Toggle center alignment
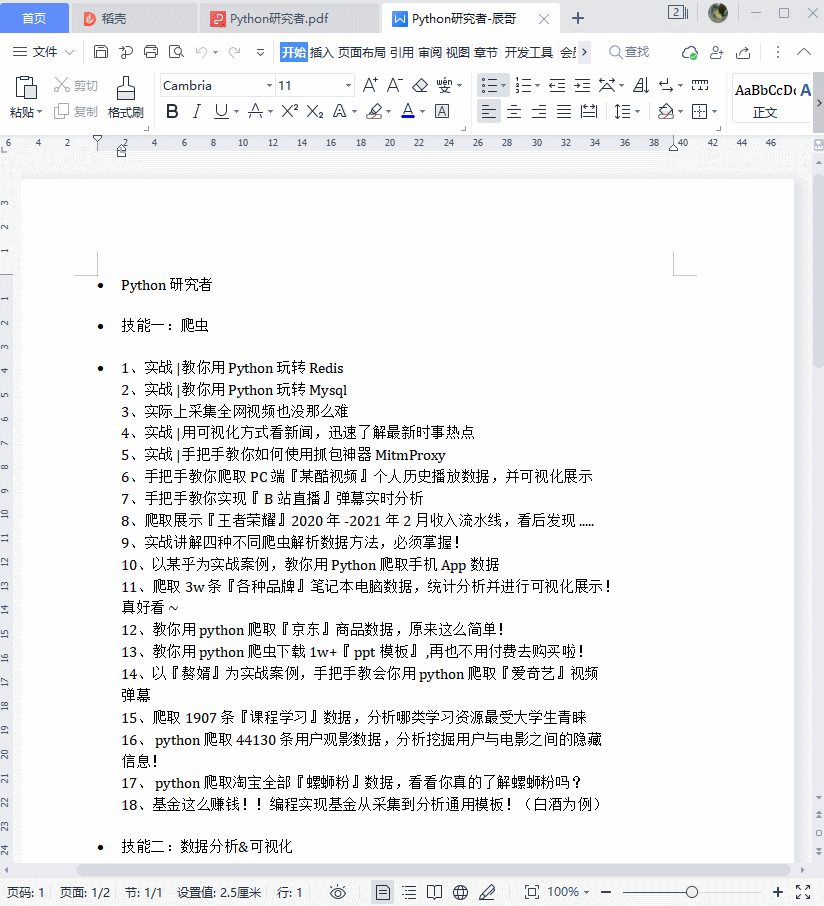The height and width of the screenshot is (906, 824). [514, 111]
